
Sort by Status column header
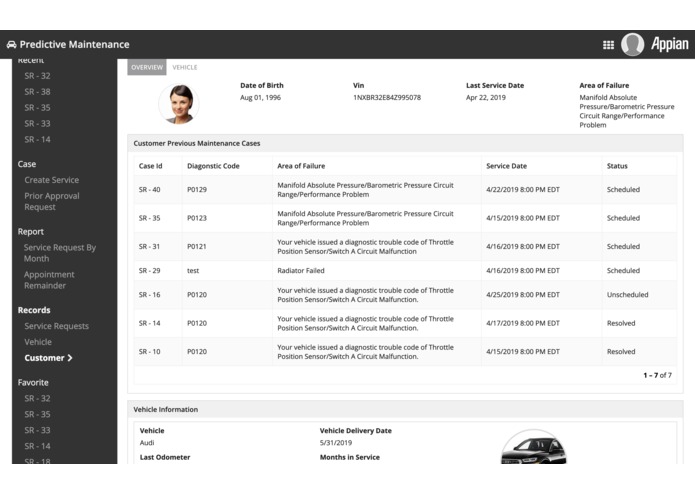[x=617, y=166]
